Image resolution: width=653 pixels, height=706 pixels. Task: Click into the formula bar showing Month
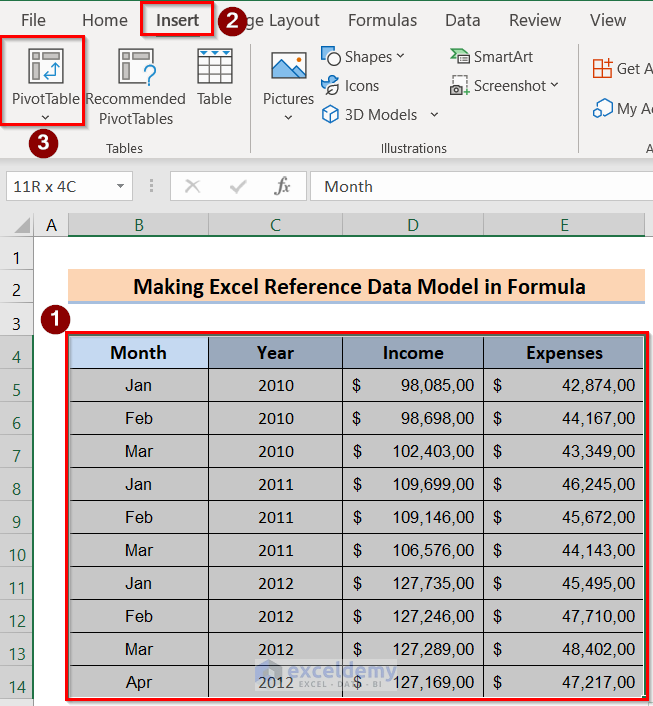coord(480,186)
